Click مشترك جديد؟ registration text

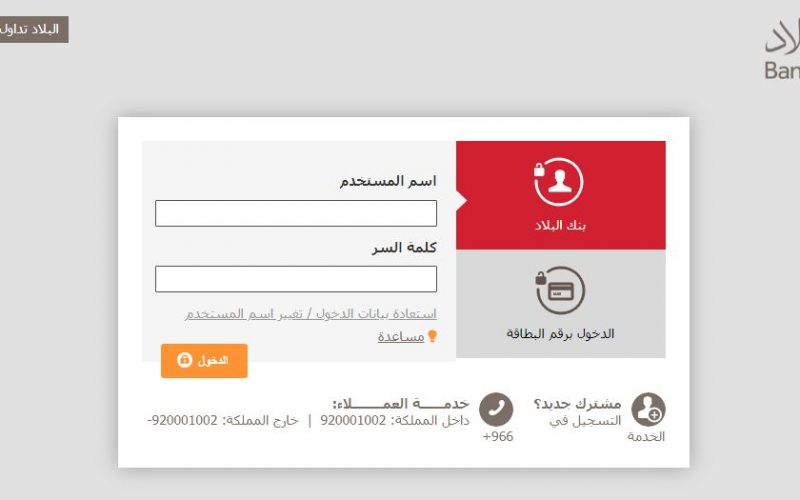tap(578, 404)
